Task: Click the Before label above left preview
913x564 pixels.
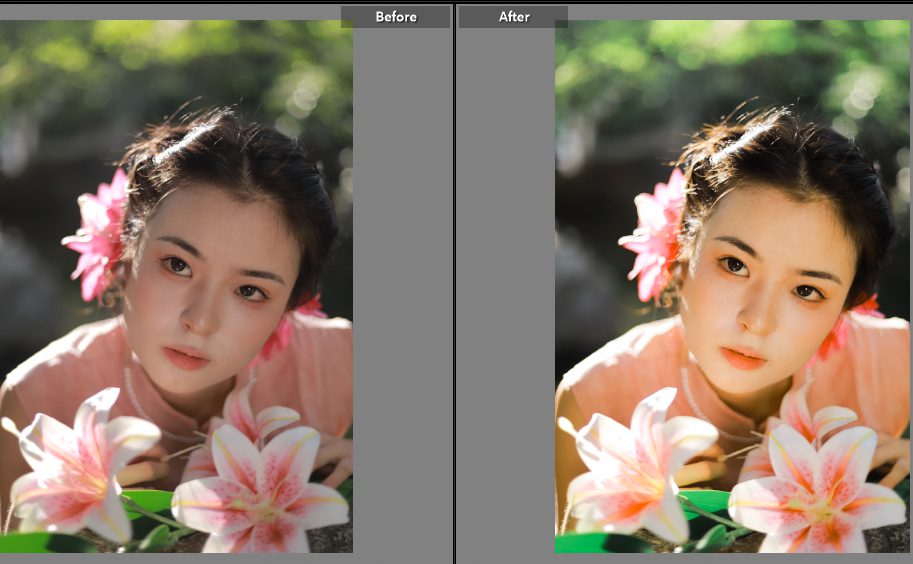Action: (395, 17)
